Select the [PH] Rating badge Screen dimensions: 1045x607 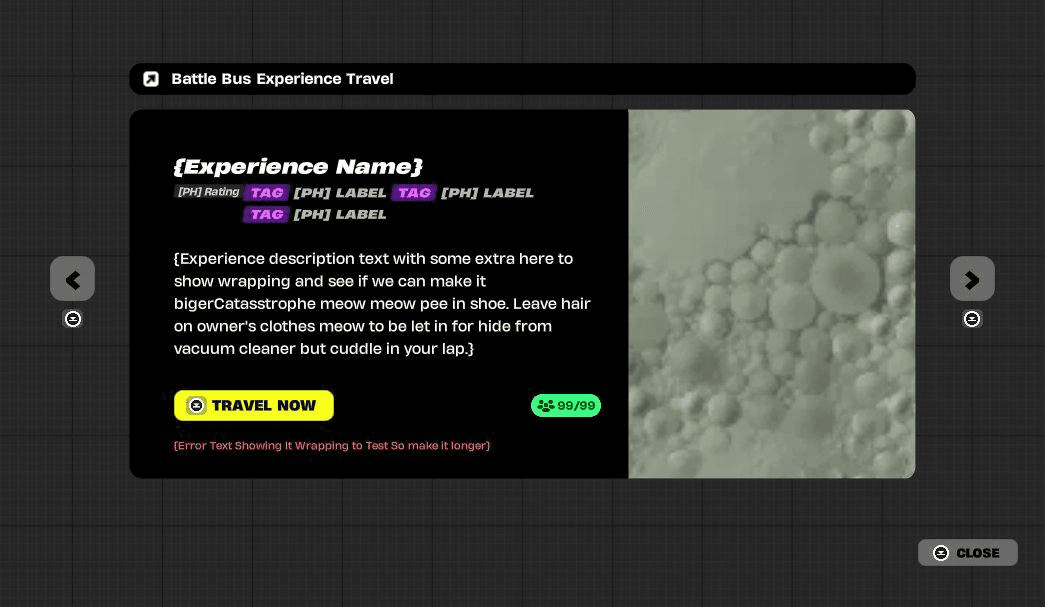(208, 192)
